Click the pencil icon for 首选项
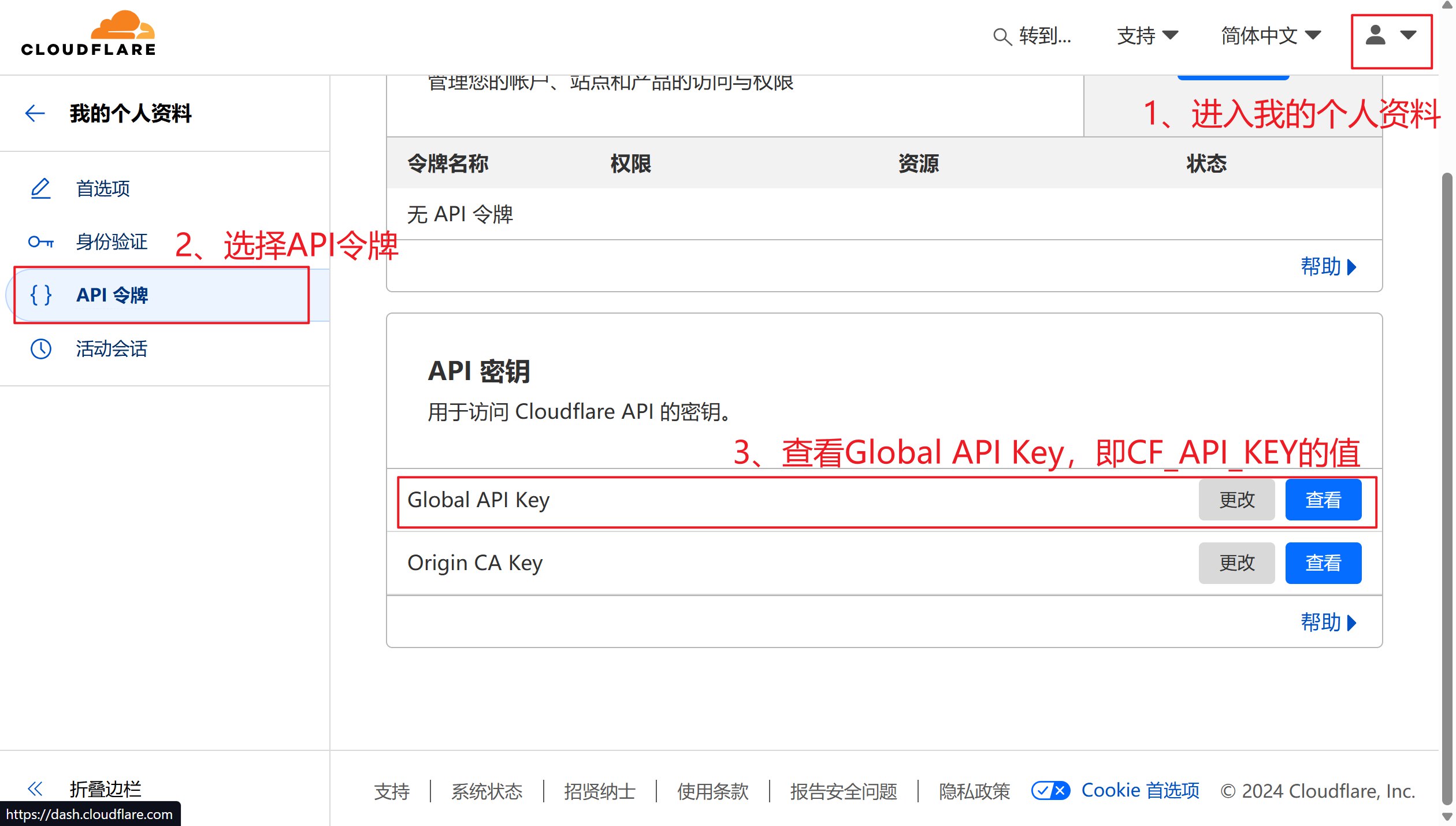The width and height of the screenshot is (1456, 826). (40, 188)
